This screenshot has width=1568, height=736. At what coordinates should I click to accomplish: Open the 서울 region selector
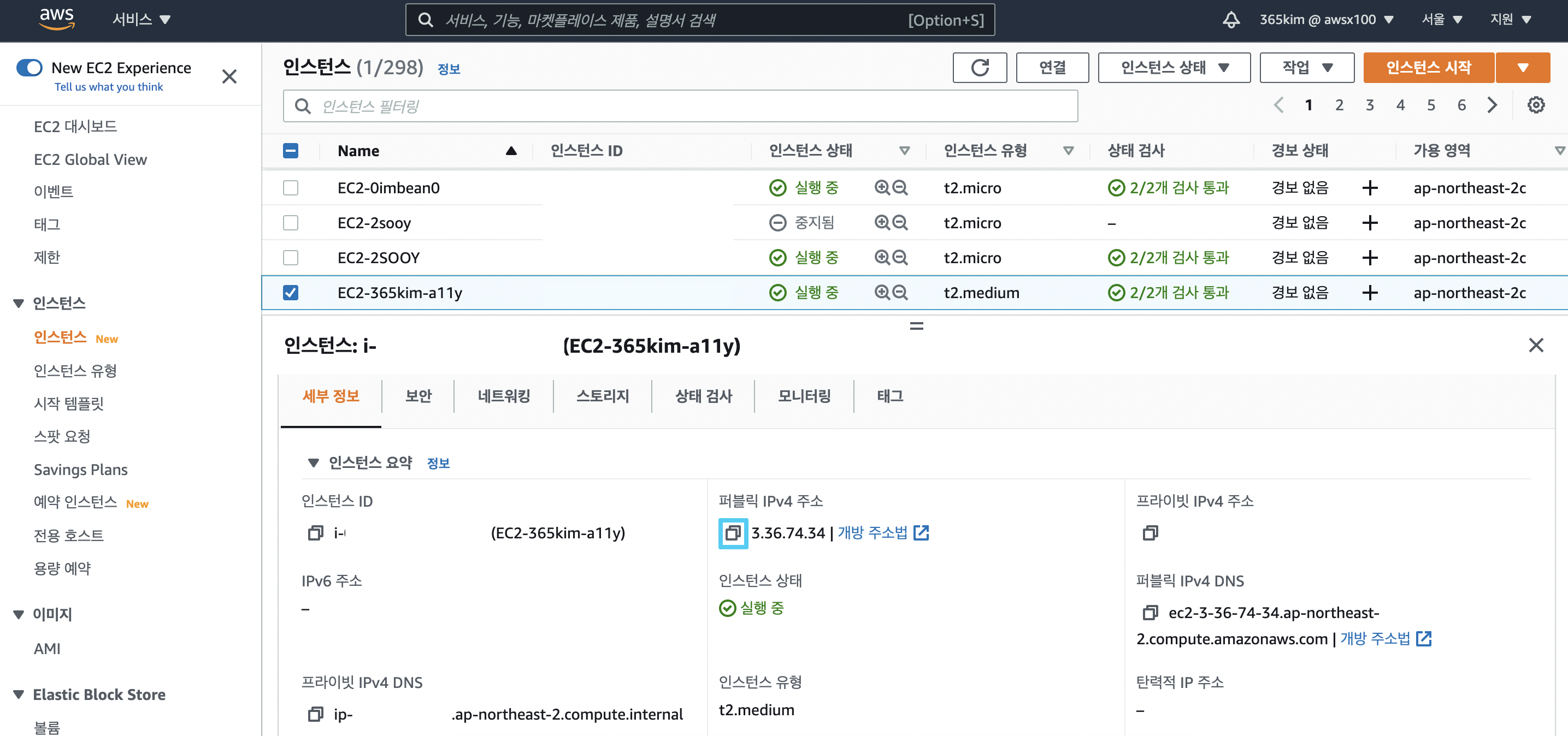1441,20
